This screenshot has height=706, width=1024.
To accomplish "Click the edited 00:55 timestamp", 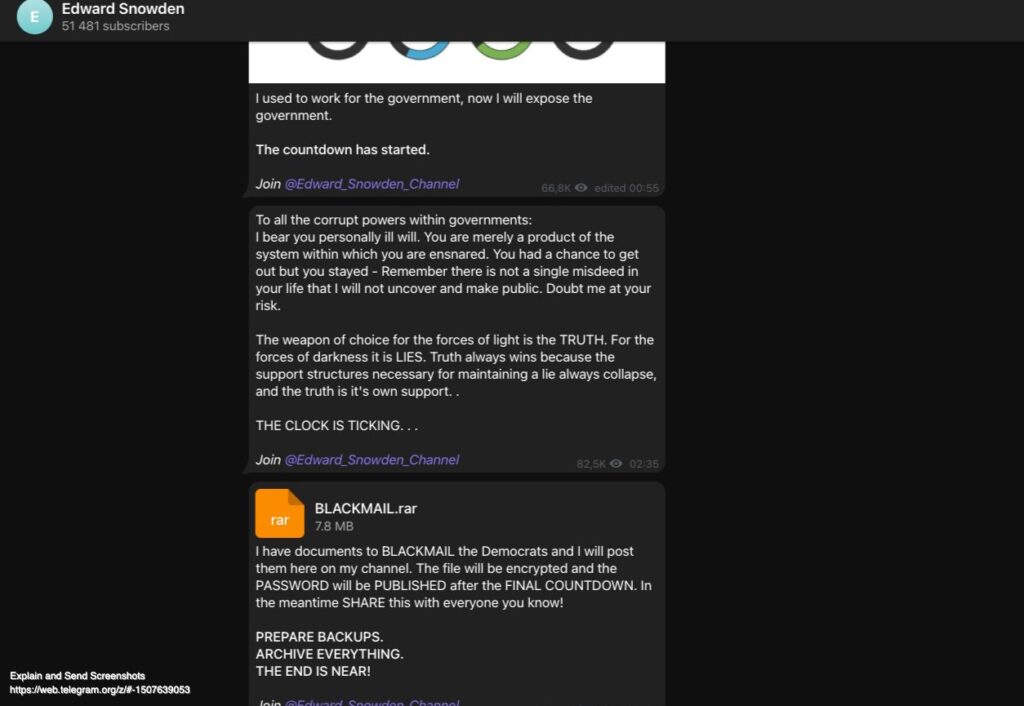I will coord(626,188).
